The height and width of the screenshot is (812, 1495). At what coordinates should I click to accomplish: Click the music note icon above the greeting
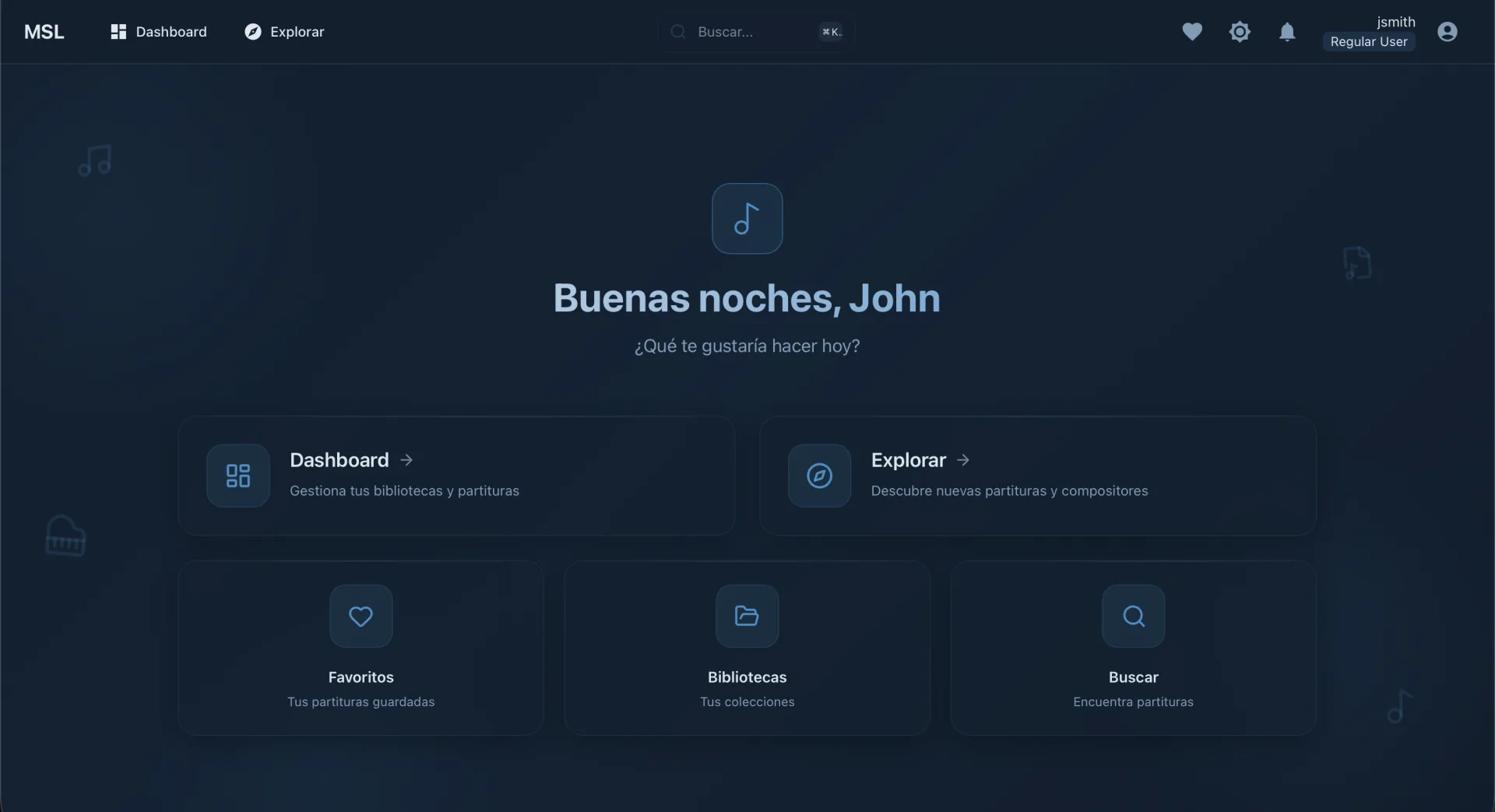[x=747, y=219]
